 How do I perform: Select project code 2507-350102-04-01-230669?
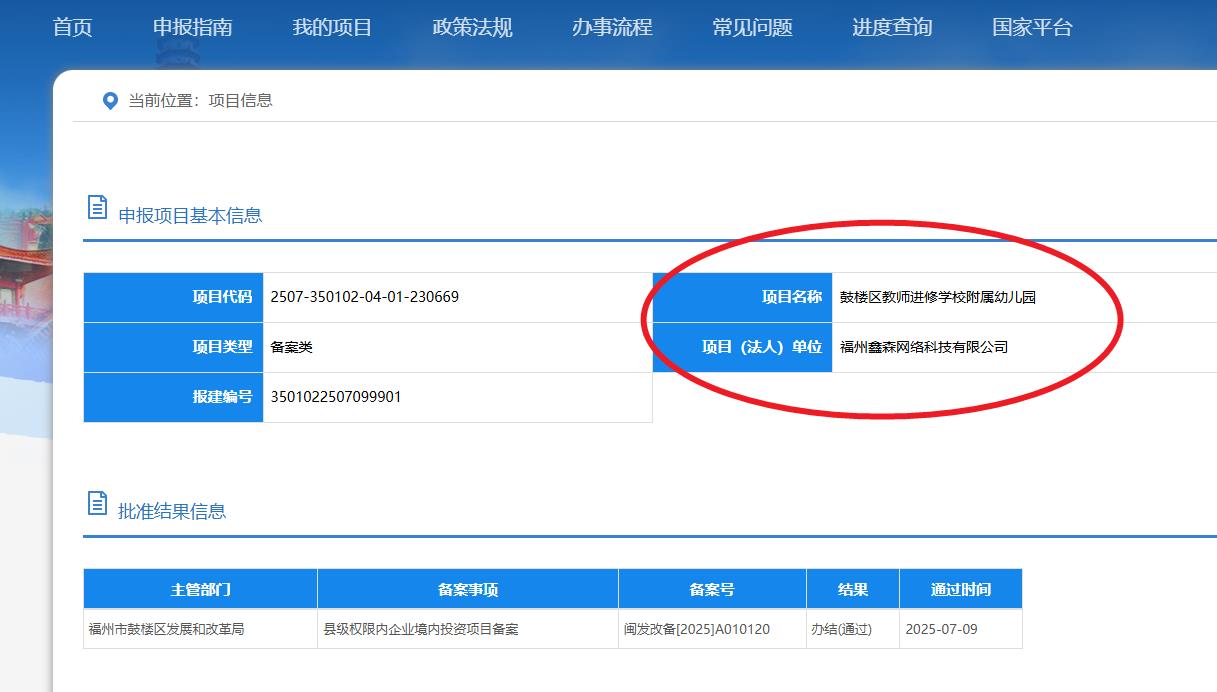pyautogui.click(x=365, y=297)
